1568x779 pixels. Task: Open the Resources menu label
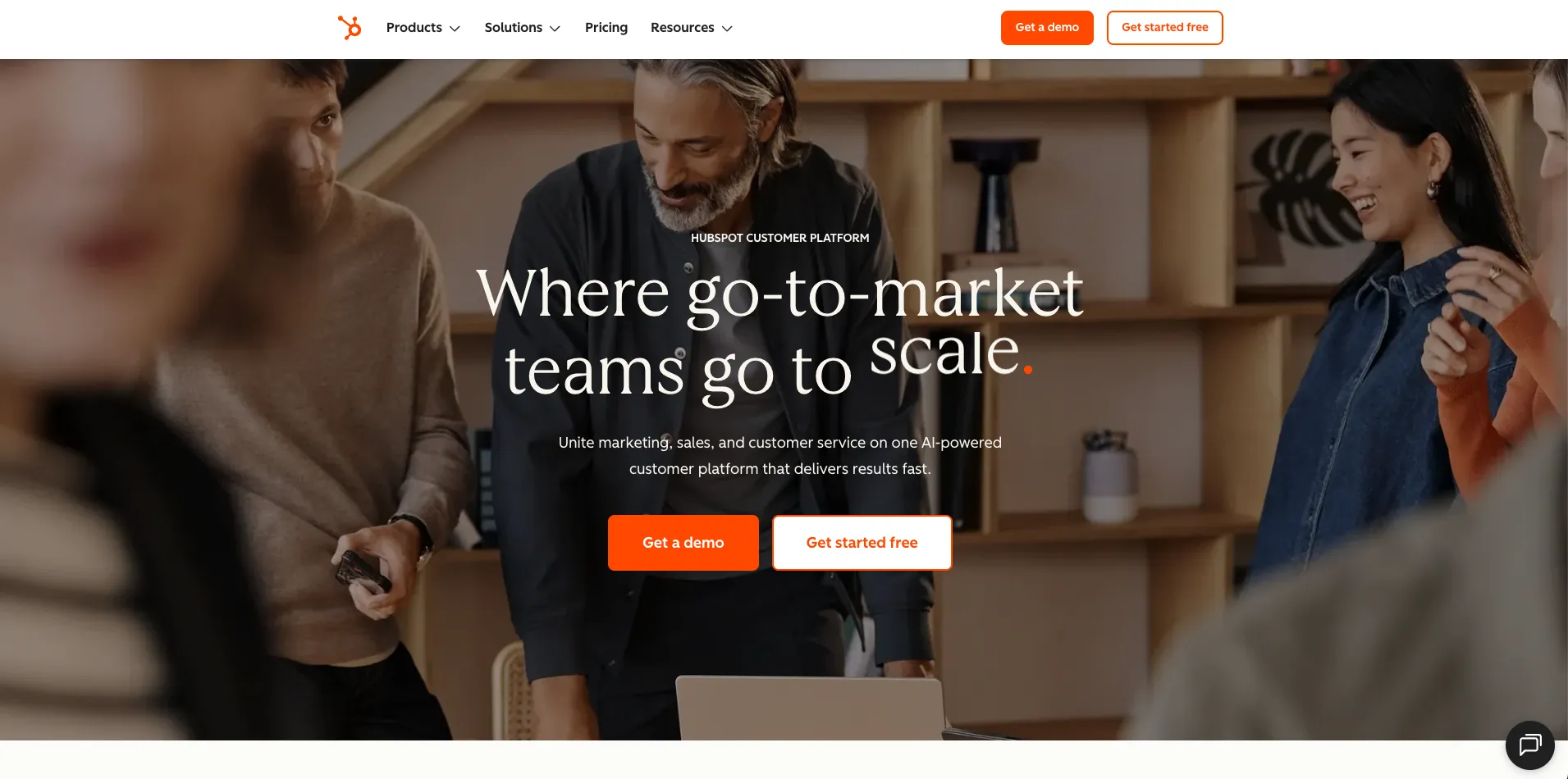pos(683,28)
